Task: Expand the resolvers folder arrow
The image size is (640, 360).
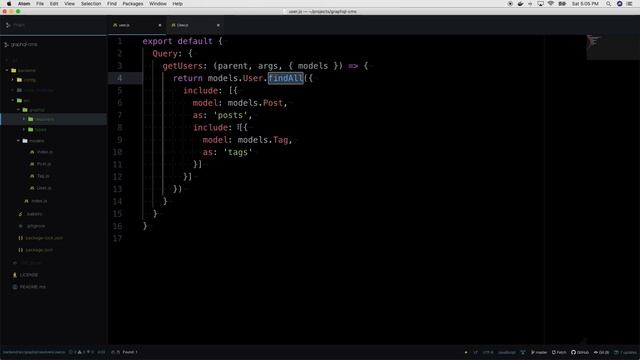Action: 24,119
